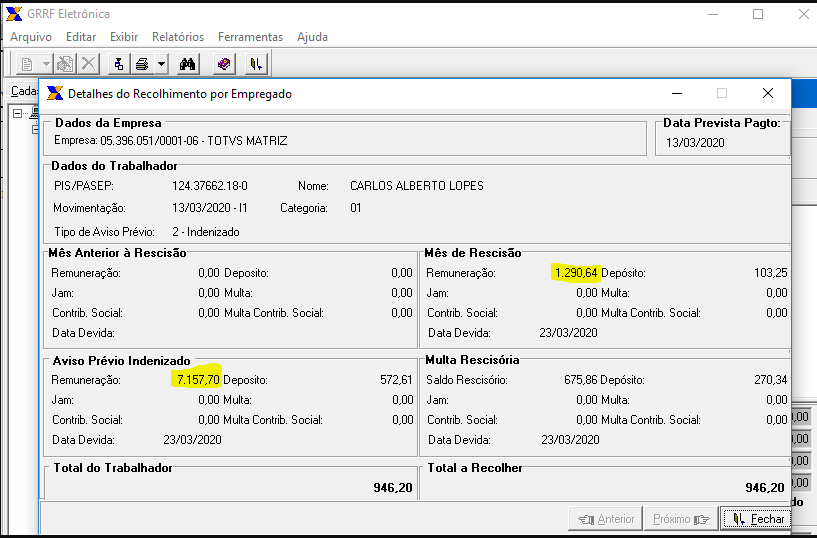Open the Ajuda menu

point(312,37)
